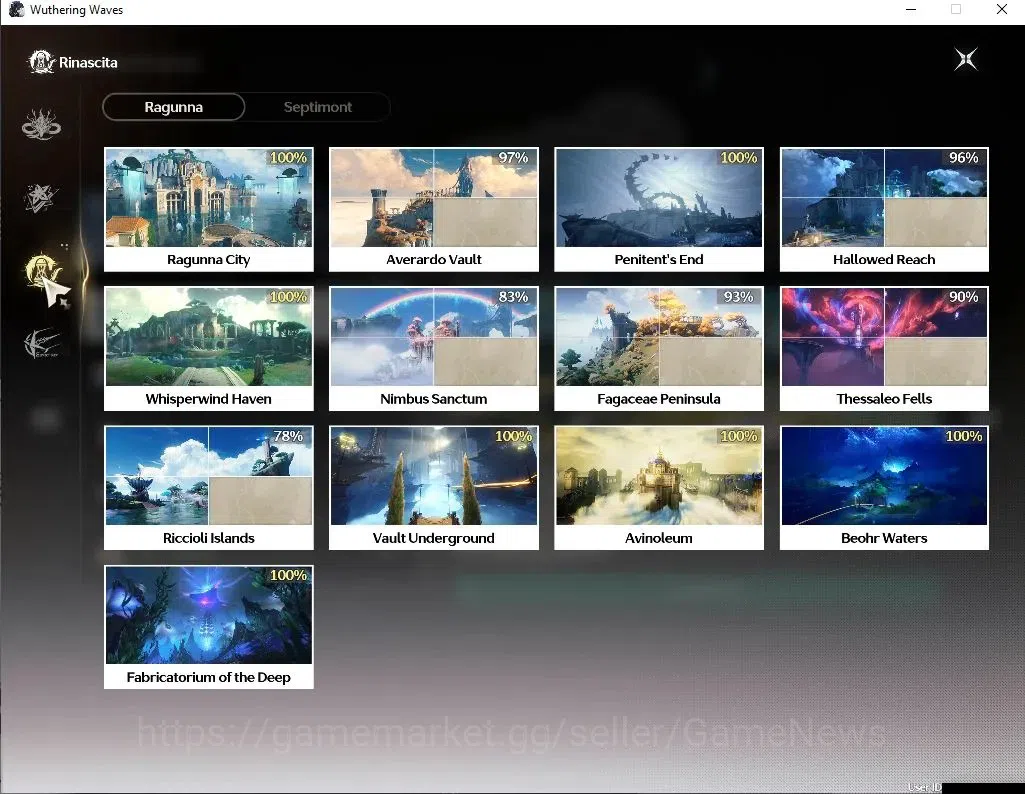
Task: Open the Avinoleum area card
Action: [659, 488]
